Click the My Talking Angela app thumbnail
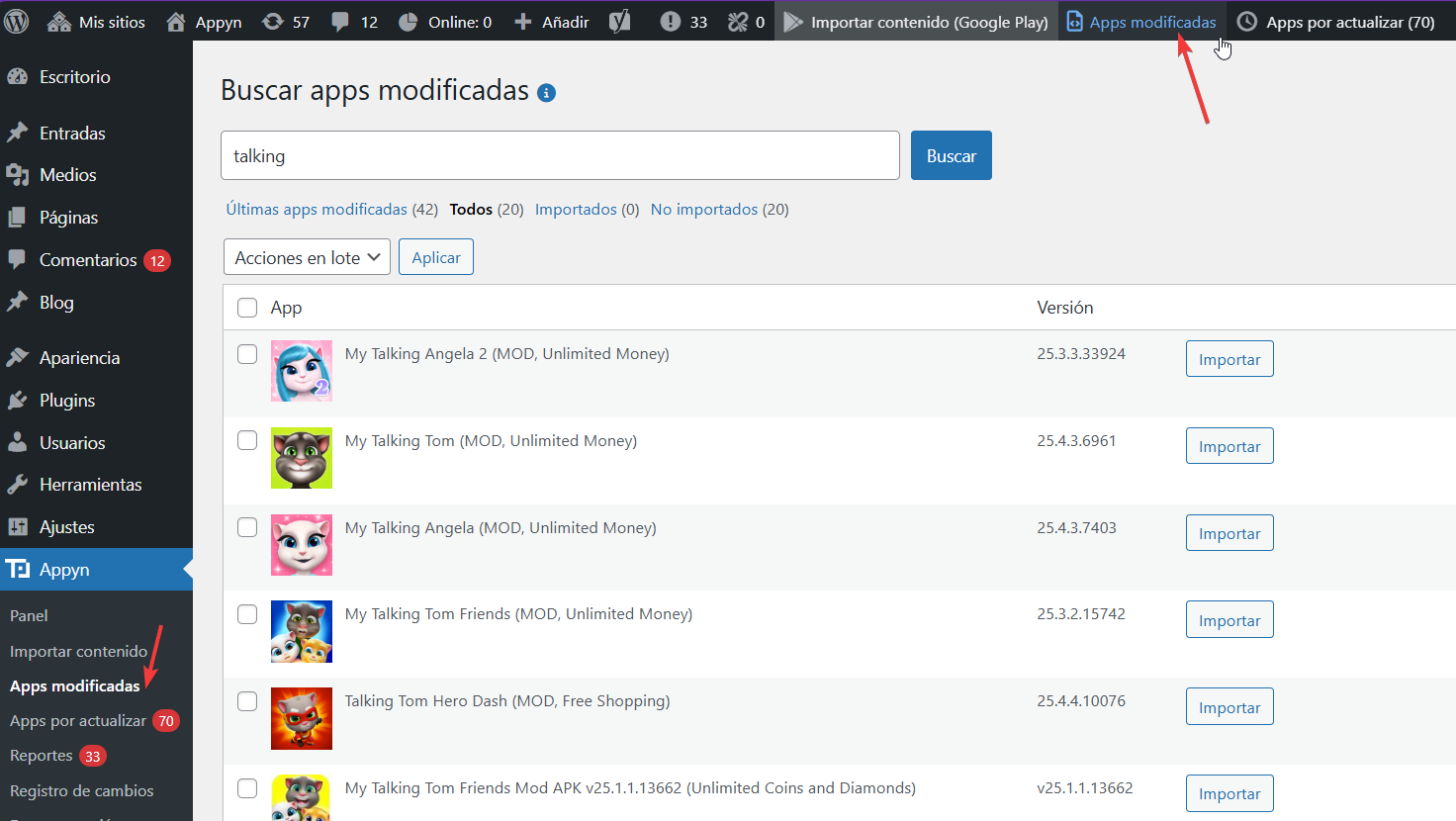 click(x=302, y=545)
